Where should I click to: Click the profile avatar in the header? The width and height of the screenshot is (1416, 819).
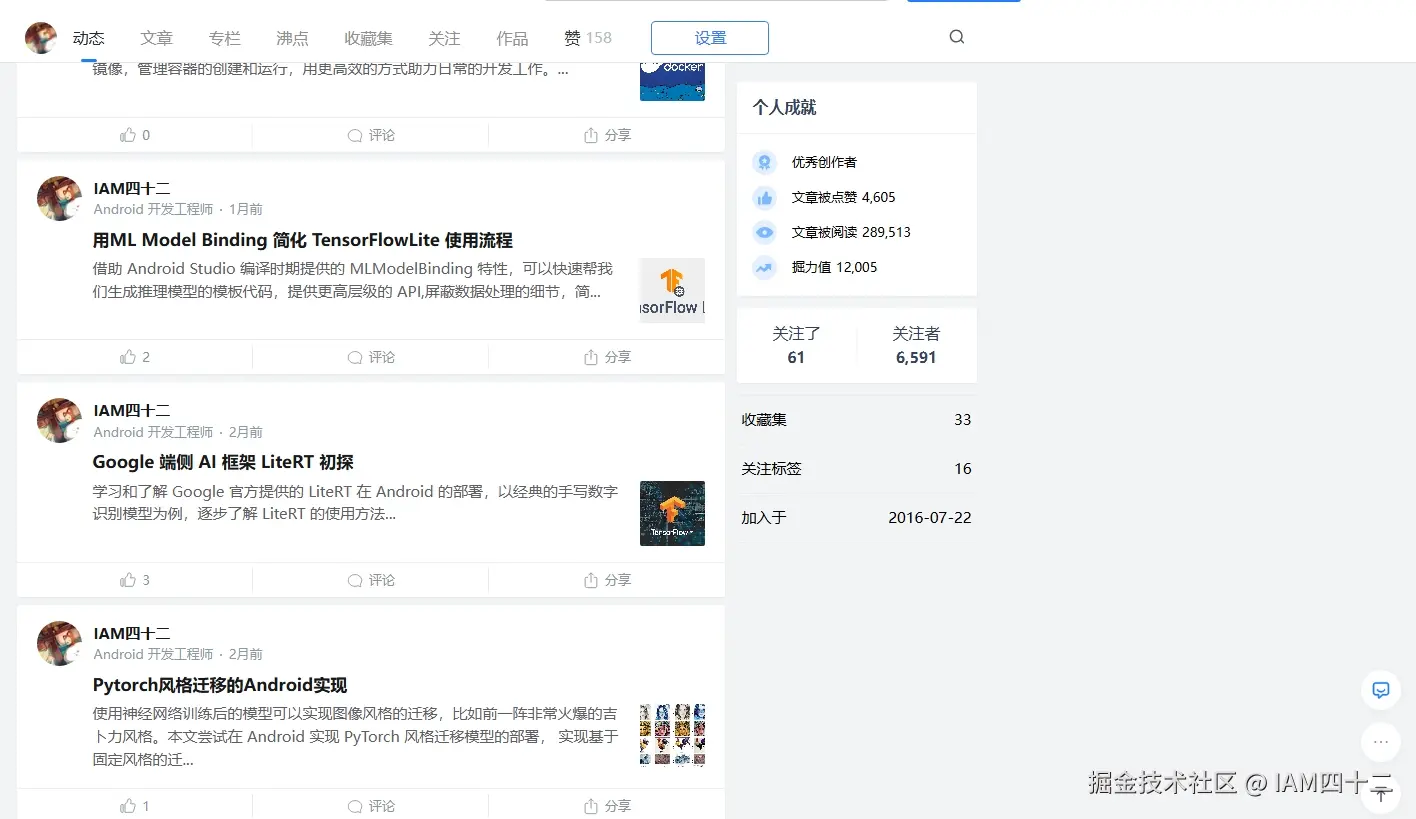click(x=41, y=38)
